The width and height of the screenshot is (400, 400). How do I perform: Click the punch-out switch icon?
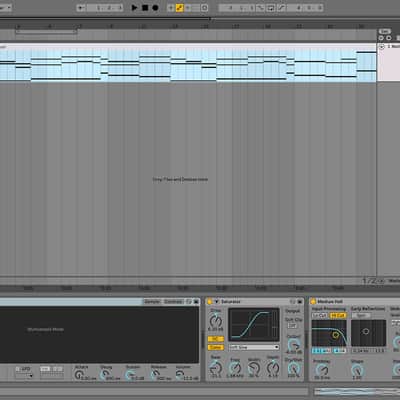tap(281, 8)
